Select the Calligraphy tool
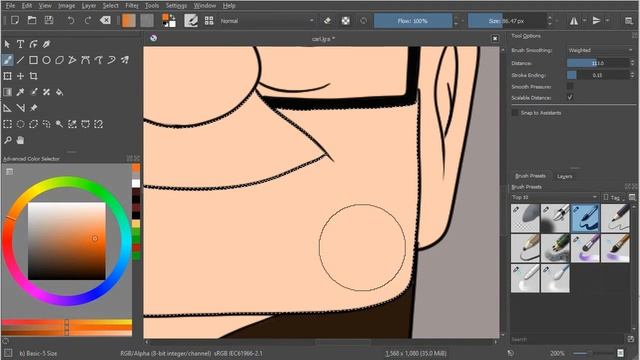 pyautogui.click(x=47, y=44)
